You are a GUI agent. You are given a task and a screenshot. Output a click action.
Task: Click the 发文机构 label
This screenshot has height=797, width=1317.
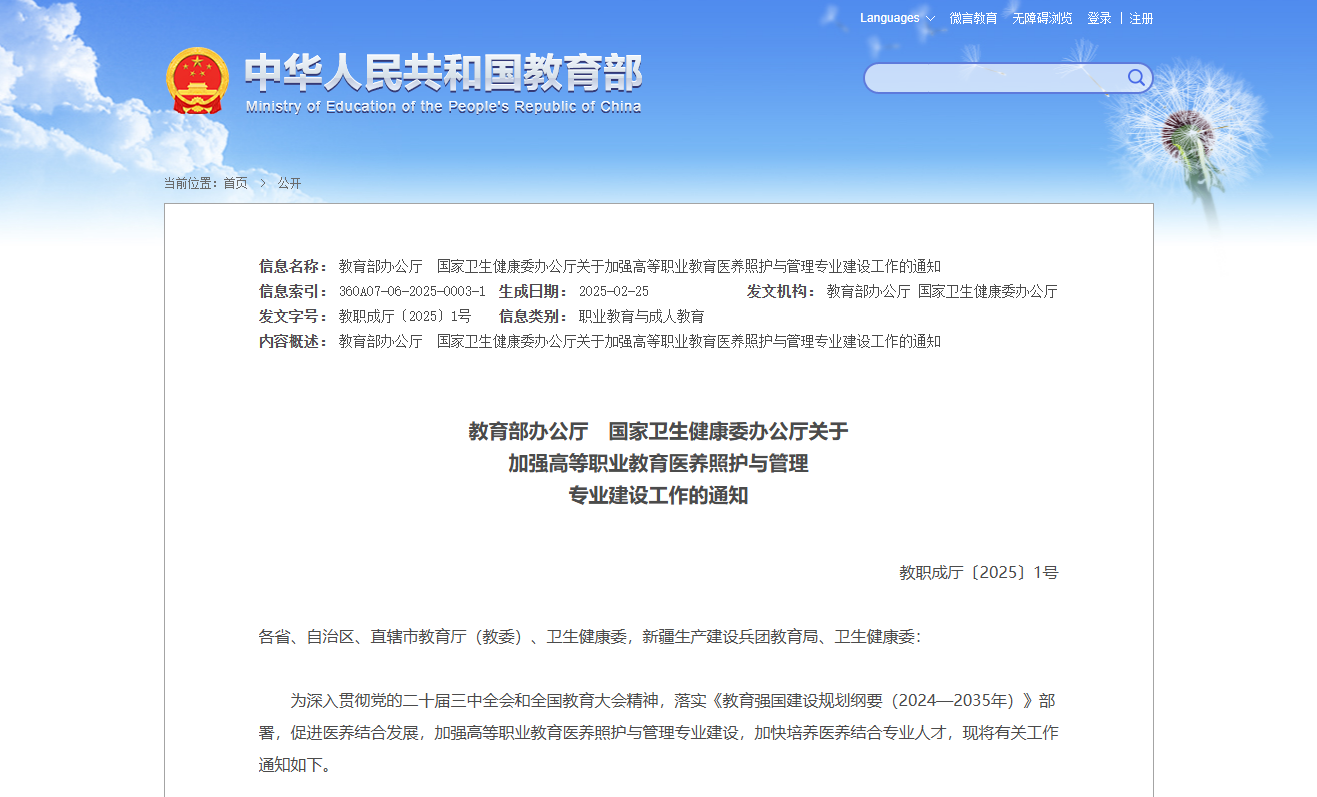pos(781,291)
